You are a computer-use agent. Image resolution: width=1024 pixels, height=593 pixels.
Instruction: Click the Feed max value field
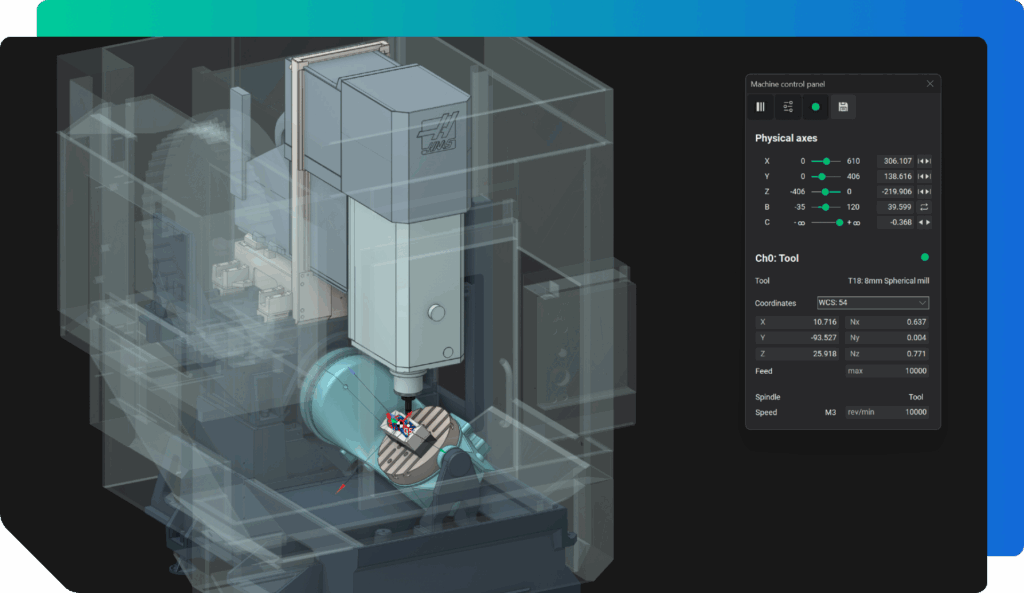(887, 371)
